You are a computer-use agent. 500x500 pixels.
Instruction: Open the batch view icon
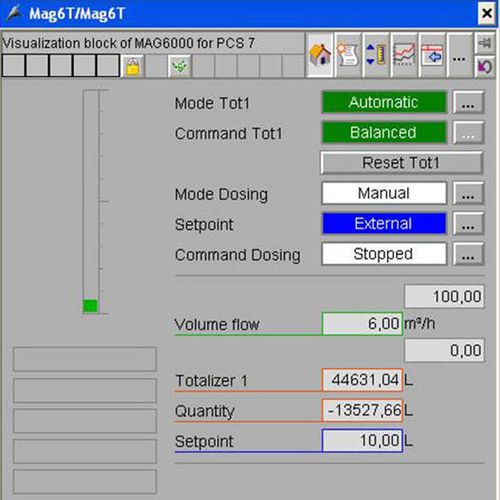432,55
